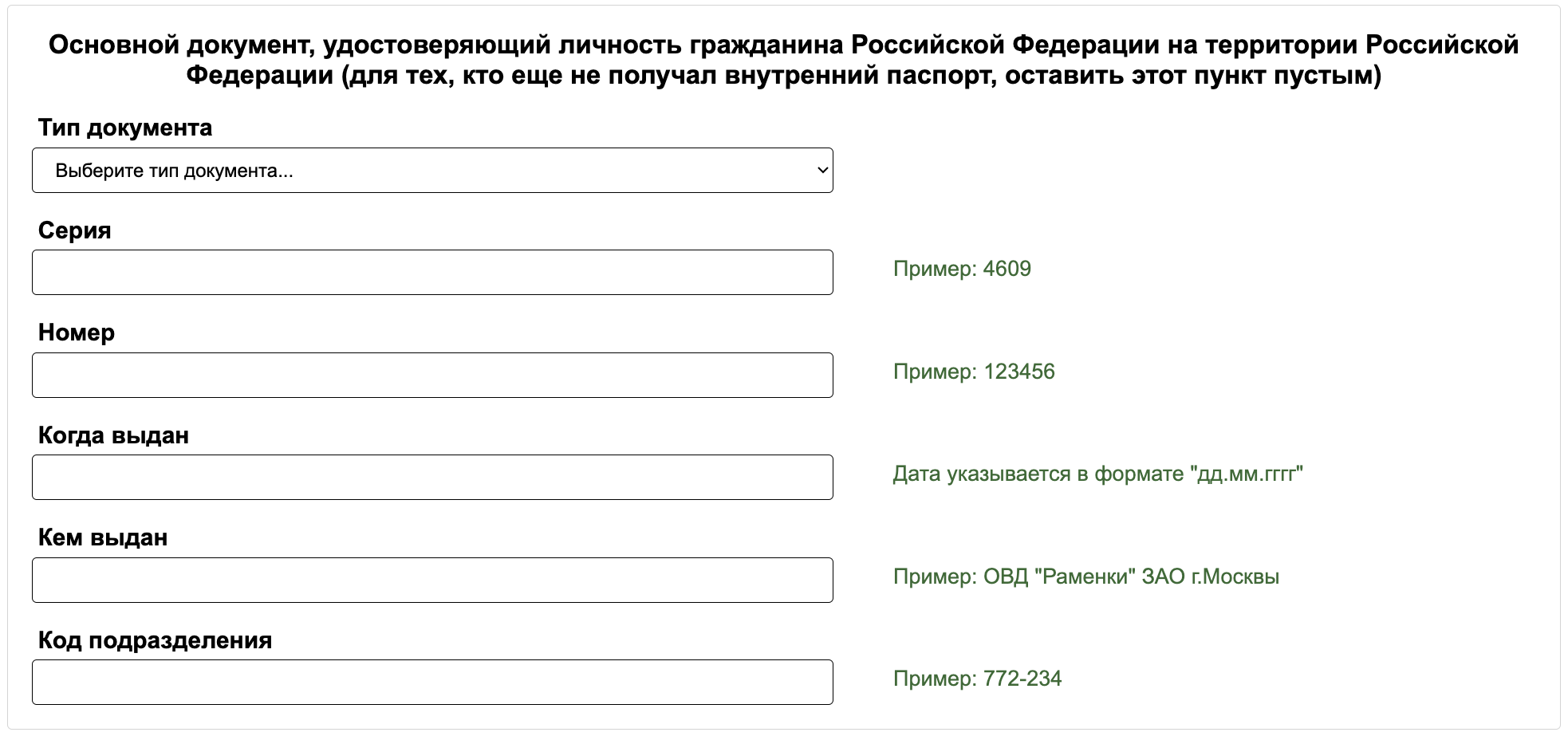Viewport: 1568px width, 736px height.
Task: Select the "Код подразделения" input box
Action: [x=431, y=682]
